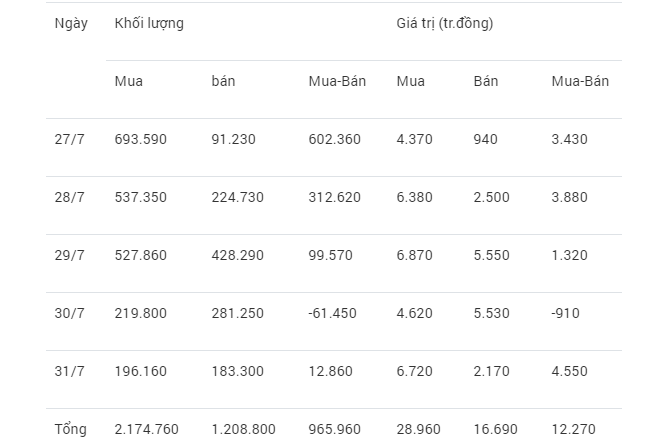The width and height of the screenshot is (671, 447).
Task: Select the 30/7 date cell
Action: [69, 314]
